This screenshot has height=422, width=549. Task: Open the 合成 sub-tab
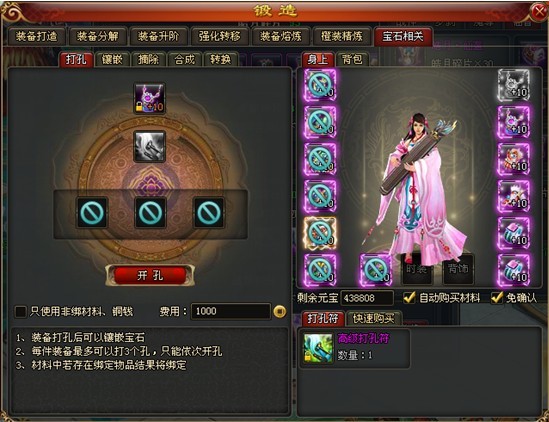click(185, 60)
